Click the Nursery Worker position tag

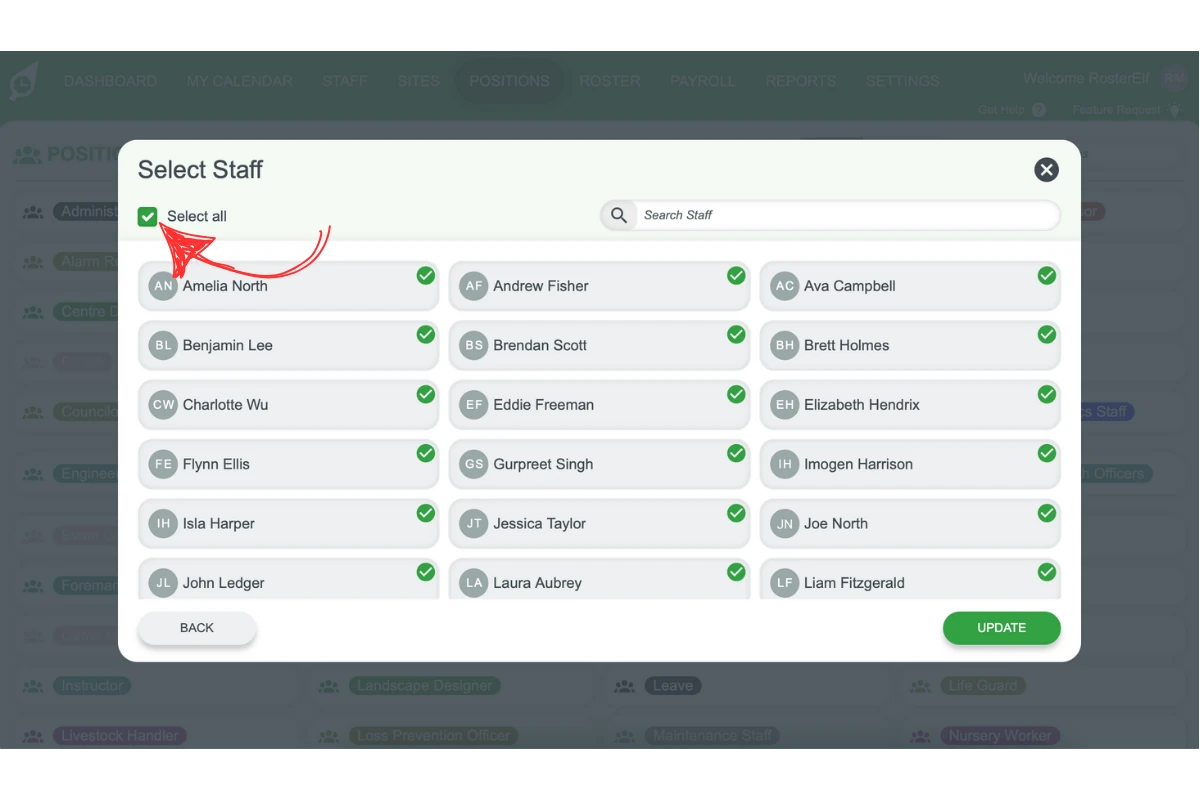coord(1000,736)
